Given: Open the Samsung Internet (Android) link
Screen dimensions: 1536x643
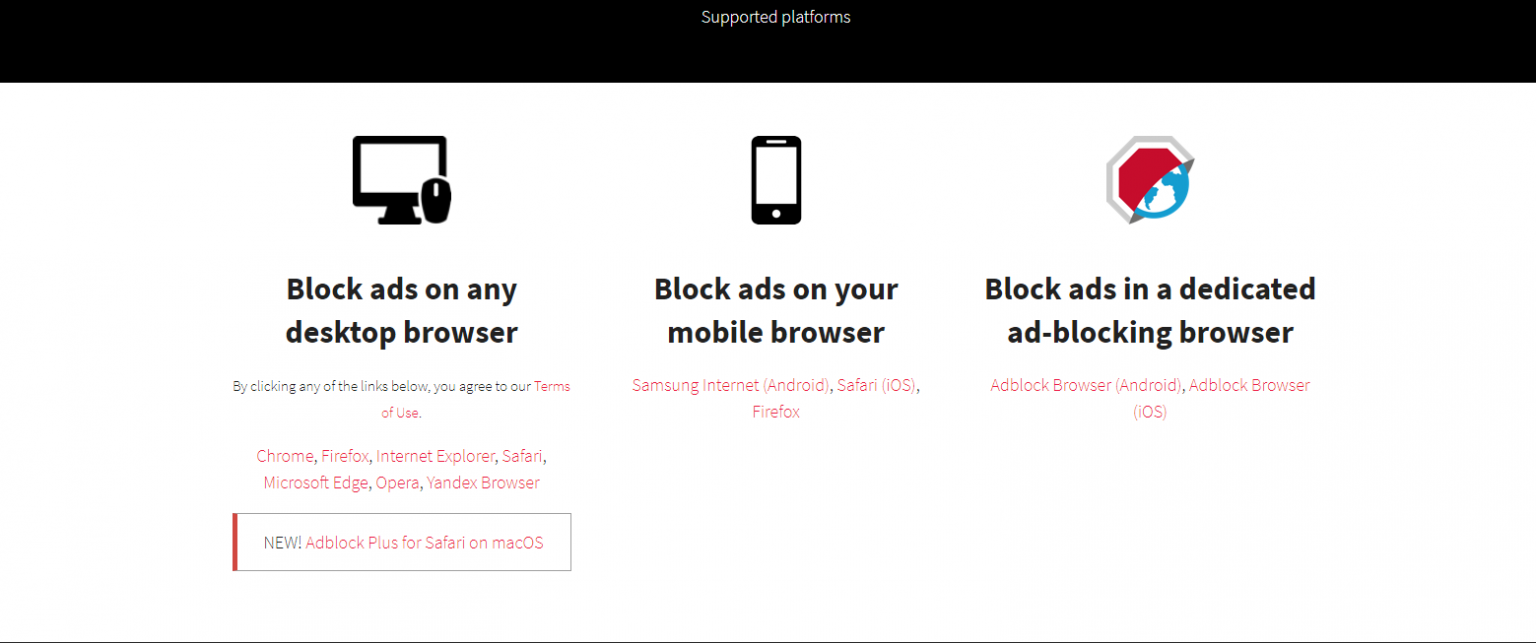Looking at the screenshot, I should pyautogui.click(x=730, y=385).
